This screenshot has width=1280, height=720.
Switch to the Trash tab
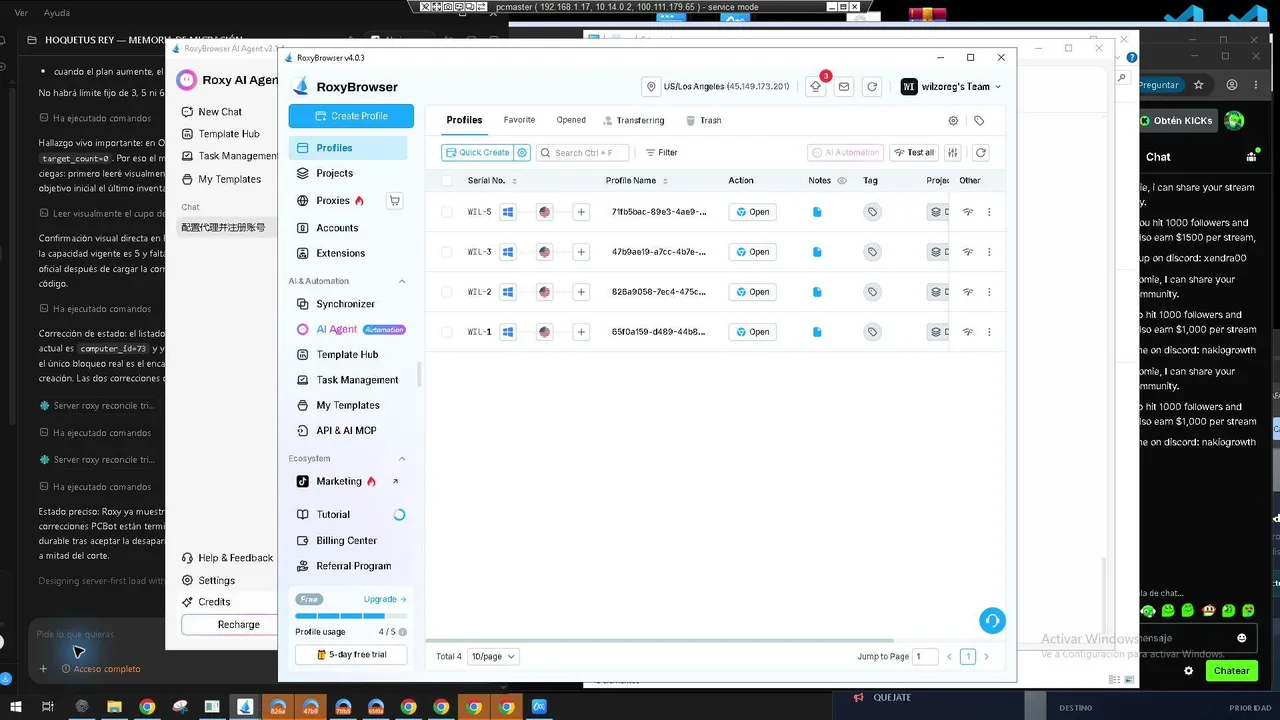[x=704, y=120]
